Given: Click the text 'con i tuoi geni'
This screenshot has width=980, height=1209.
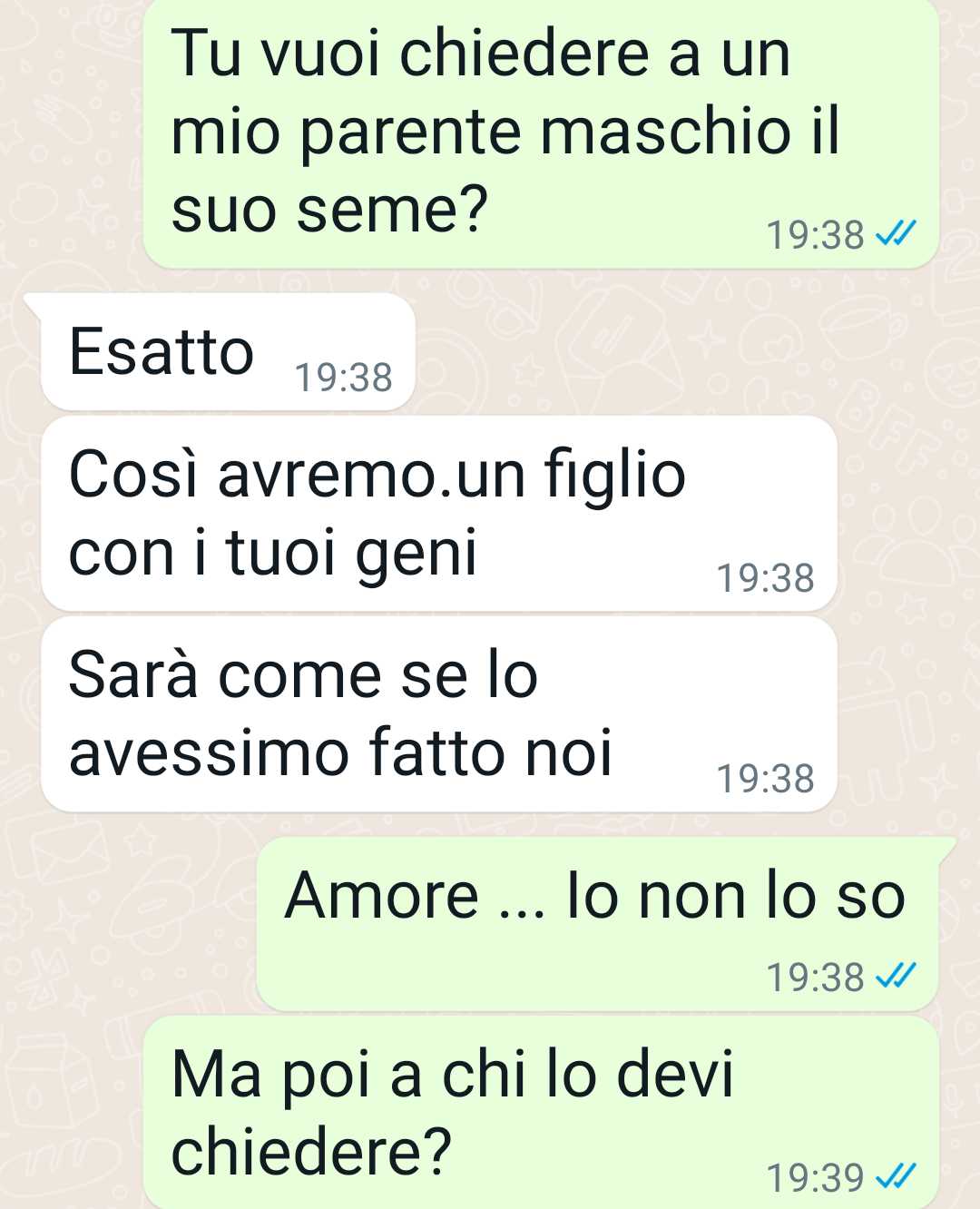Looking at the screenshot, I should pos(272,554).
